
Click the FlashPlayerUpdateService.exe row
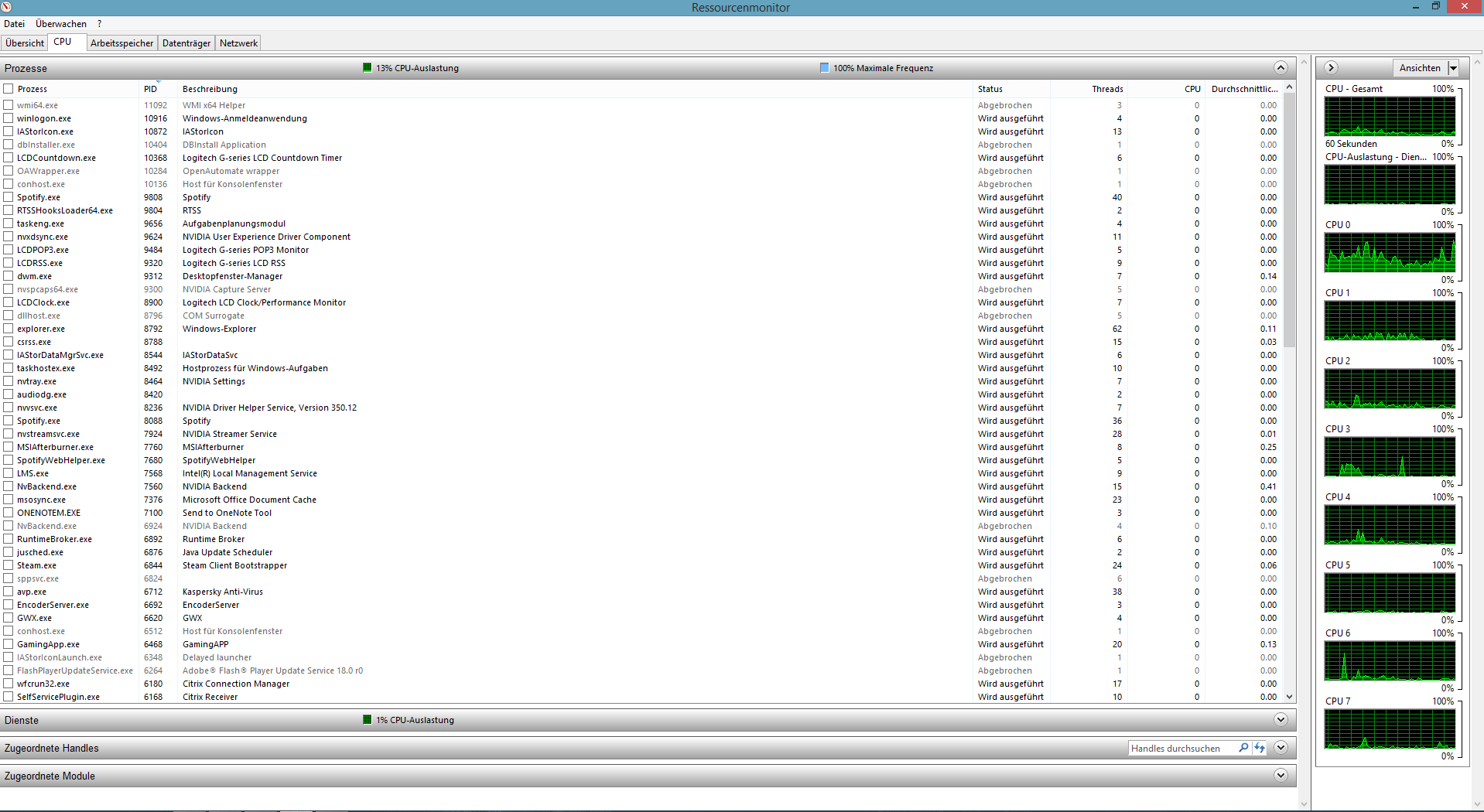(x=642, y=670)
